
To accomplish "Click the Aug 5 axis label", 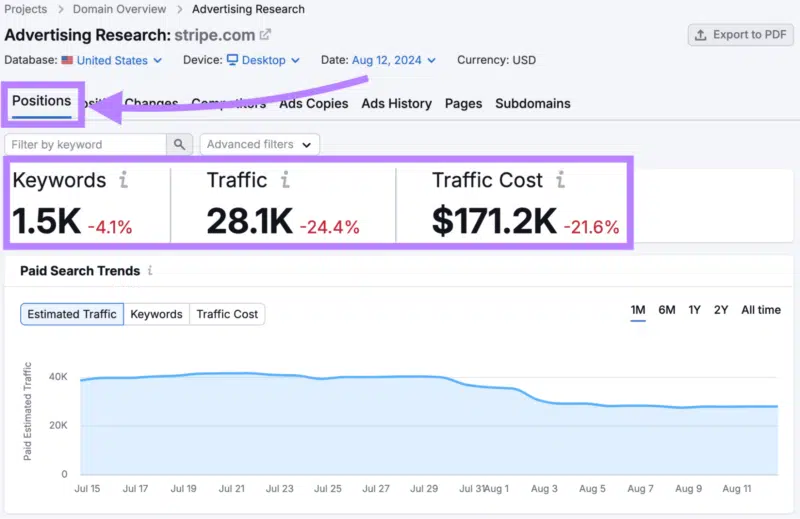I will (x=592, y=488).
